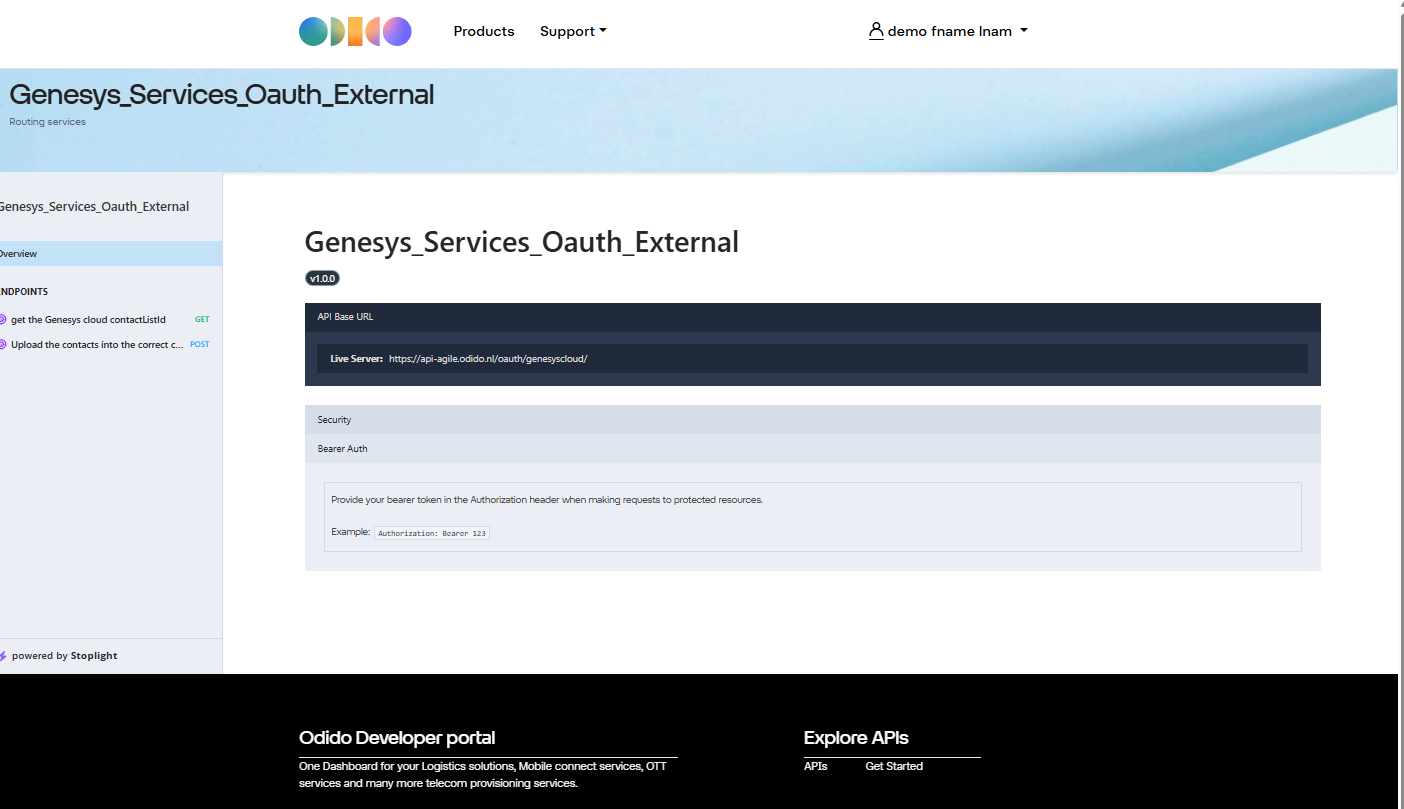Click the Odido logo in the header
This screenshot has height=809, width=1404.
(355, 32)
